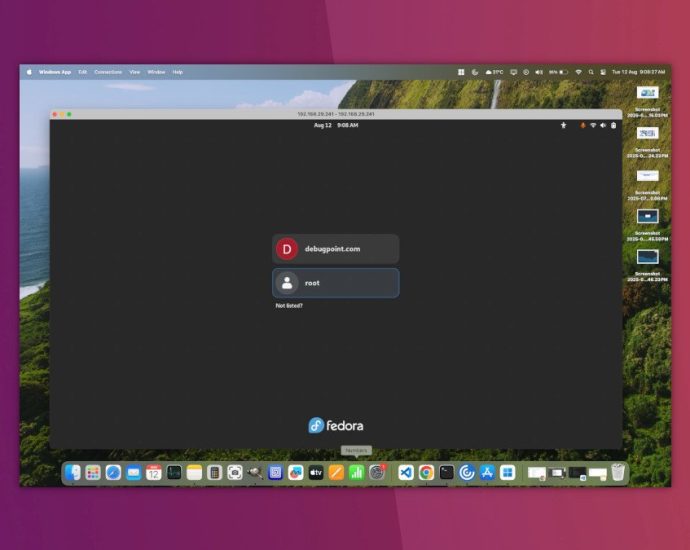Open Google Chrome from the Dock

point(426,472)
